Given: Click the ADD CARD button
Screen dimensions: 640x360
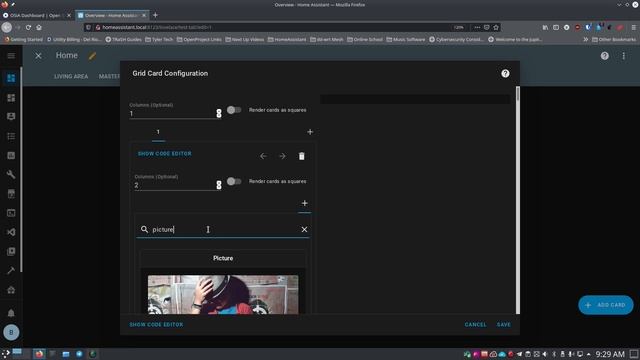Looking at the screenshot, I should pos(606,305).
